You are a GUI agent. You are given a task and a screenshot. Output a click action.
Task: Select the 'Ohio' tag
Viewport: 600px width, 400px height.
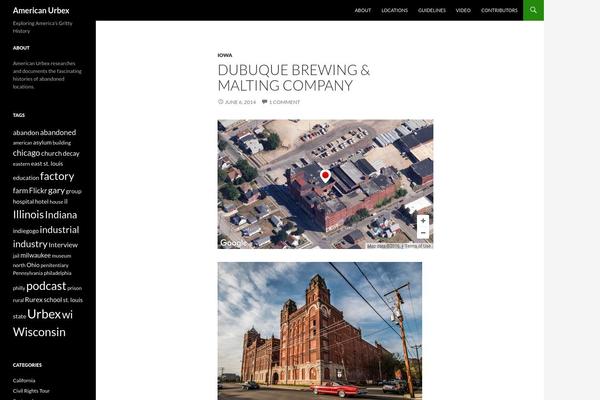(x=33, y=265)
